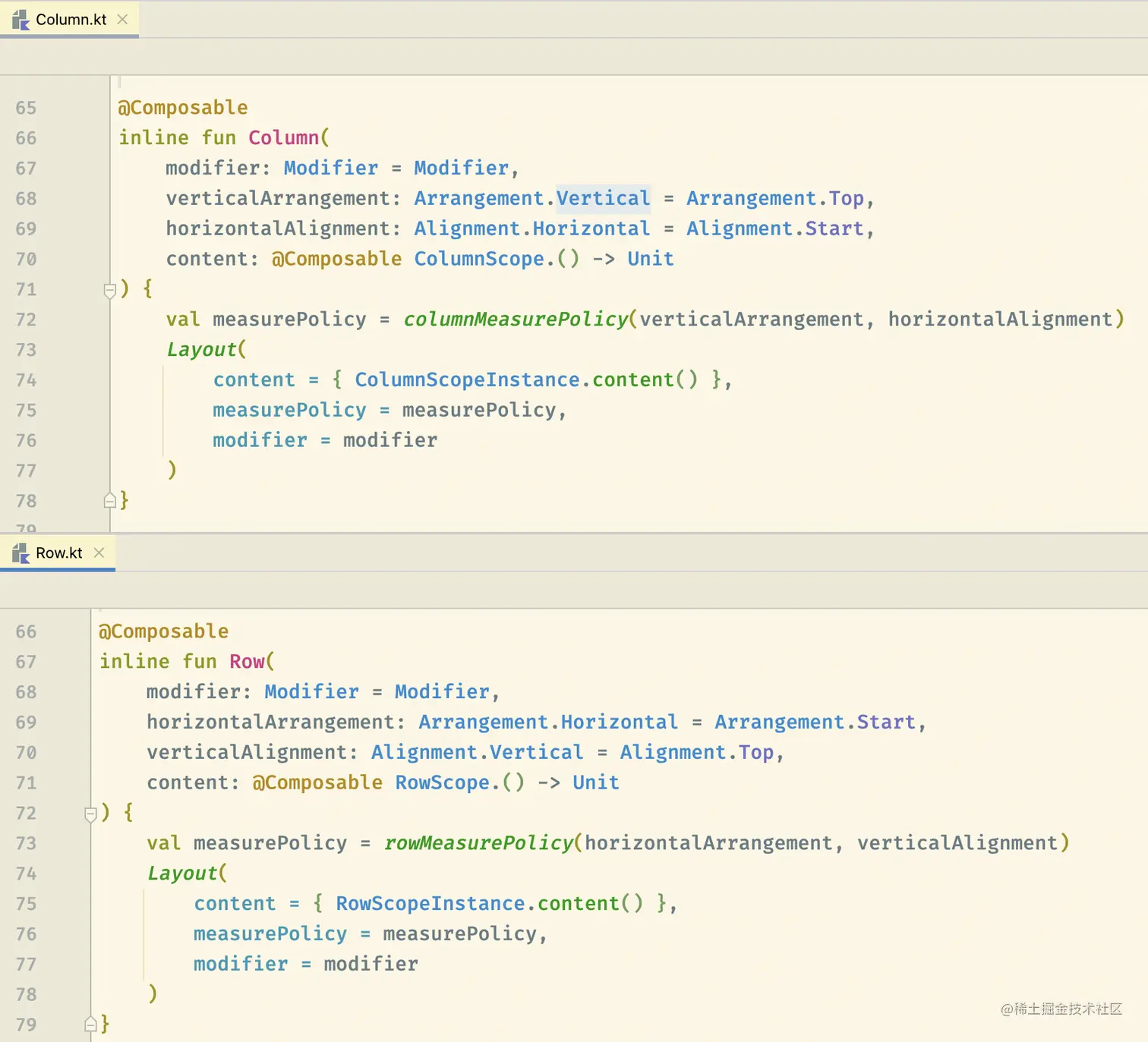Click 'ColumnScopeInstance' in Column.kt
The image size is (1148, 1042).
tap(467, 380)
